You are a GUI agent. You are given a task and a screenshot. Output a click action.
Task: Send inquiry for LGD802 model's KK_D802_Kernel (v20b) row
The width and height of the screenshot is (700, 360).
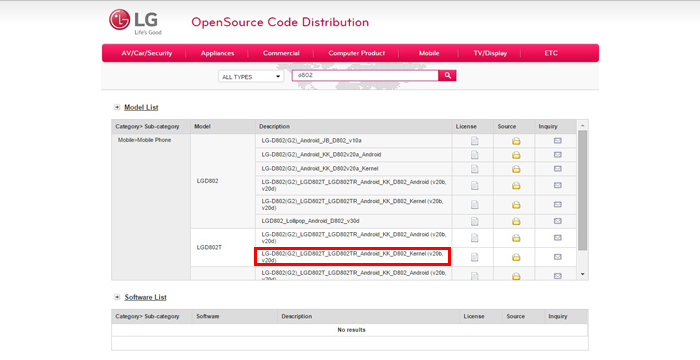click(558, 204)
